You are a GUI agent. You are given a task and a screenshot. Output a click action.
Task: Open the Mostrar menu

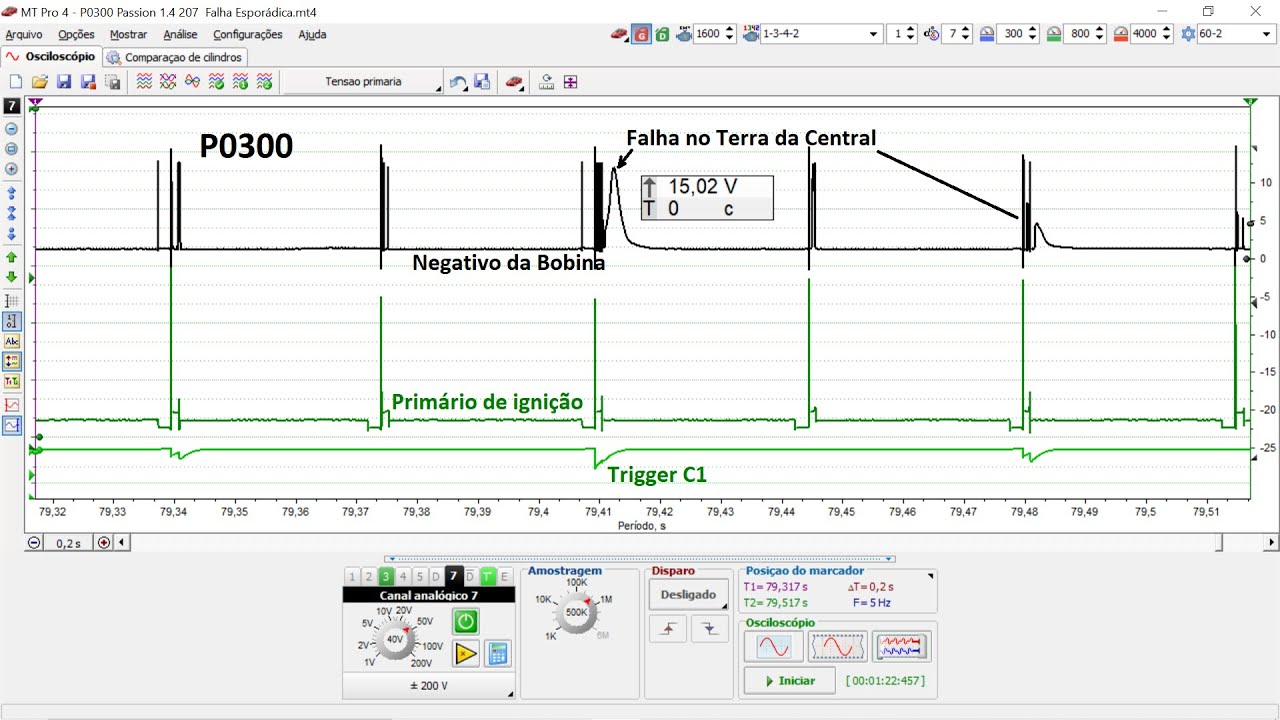129,34
